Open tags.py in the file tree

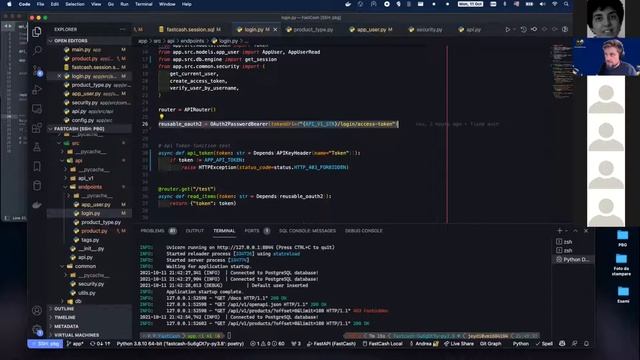(x=90, y=240)
